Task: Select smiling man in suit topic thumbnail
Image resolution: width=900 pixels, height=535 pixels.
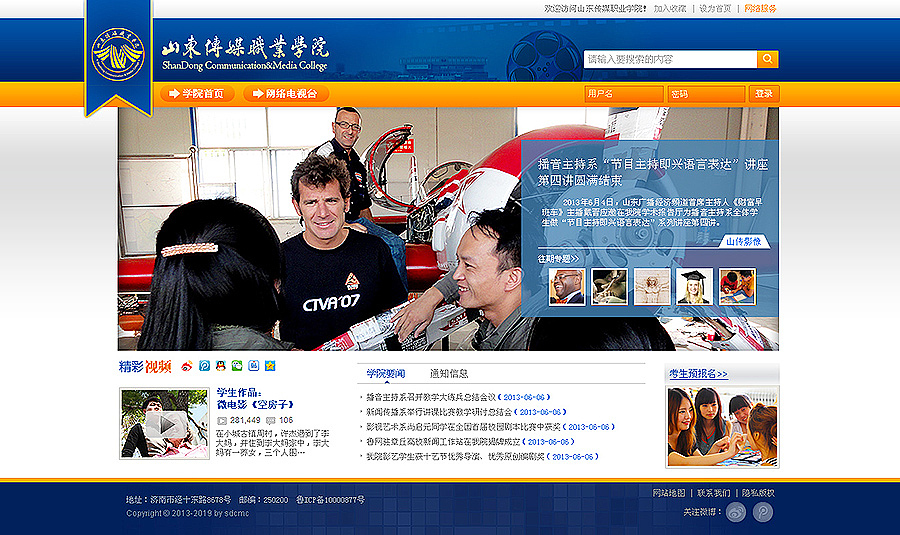Action: click(x=567, y=286)
